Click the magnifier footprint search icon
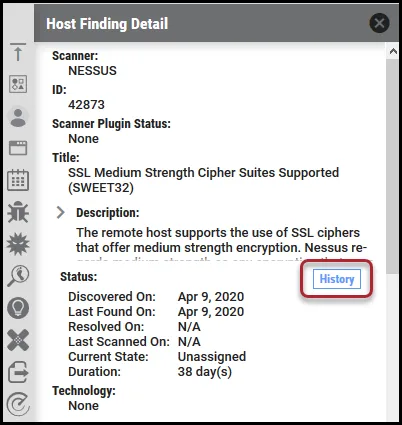 pyautogui.click(x=18, y=276)
